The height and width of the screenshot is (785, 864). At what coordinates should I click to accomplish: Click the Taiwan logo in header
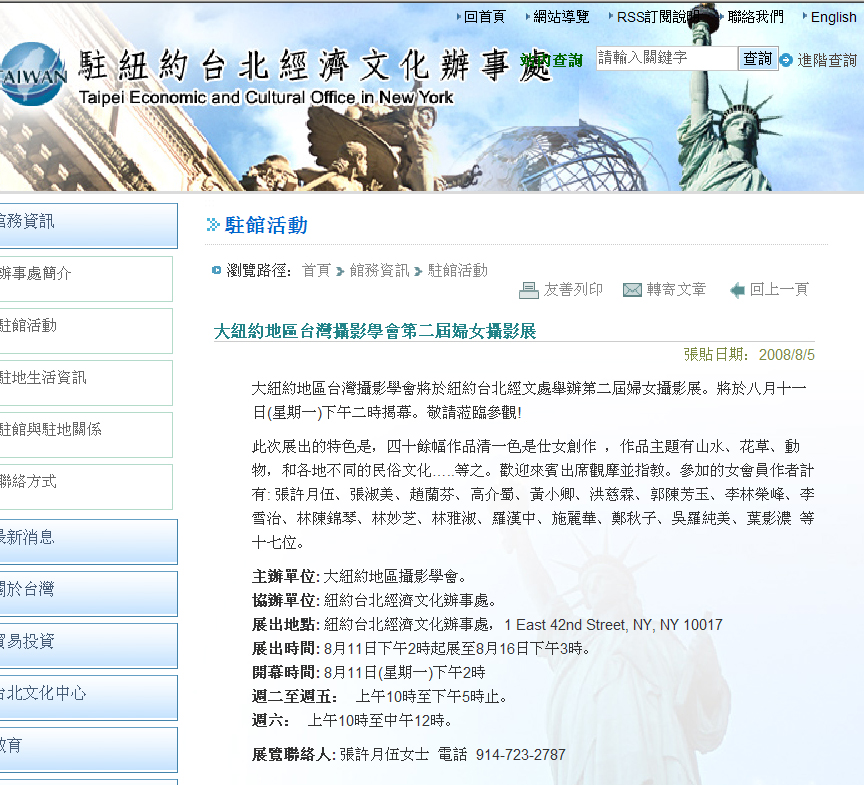tap(32, 75)
